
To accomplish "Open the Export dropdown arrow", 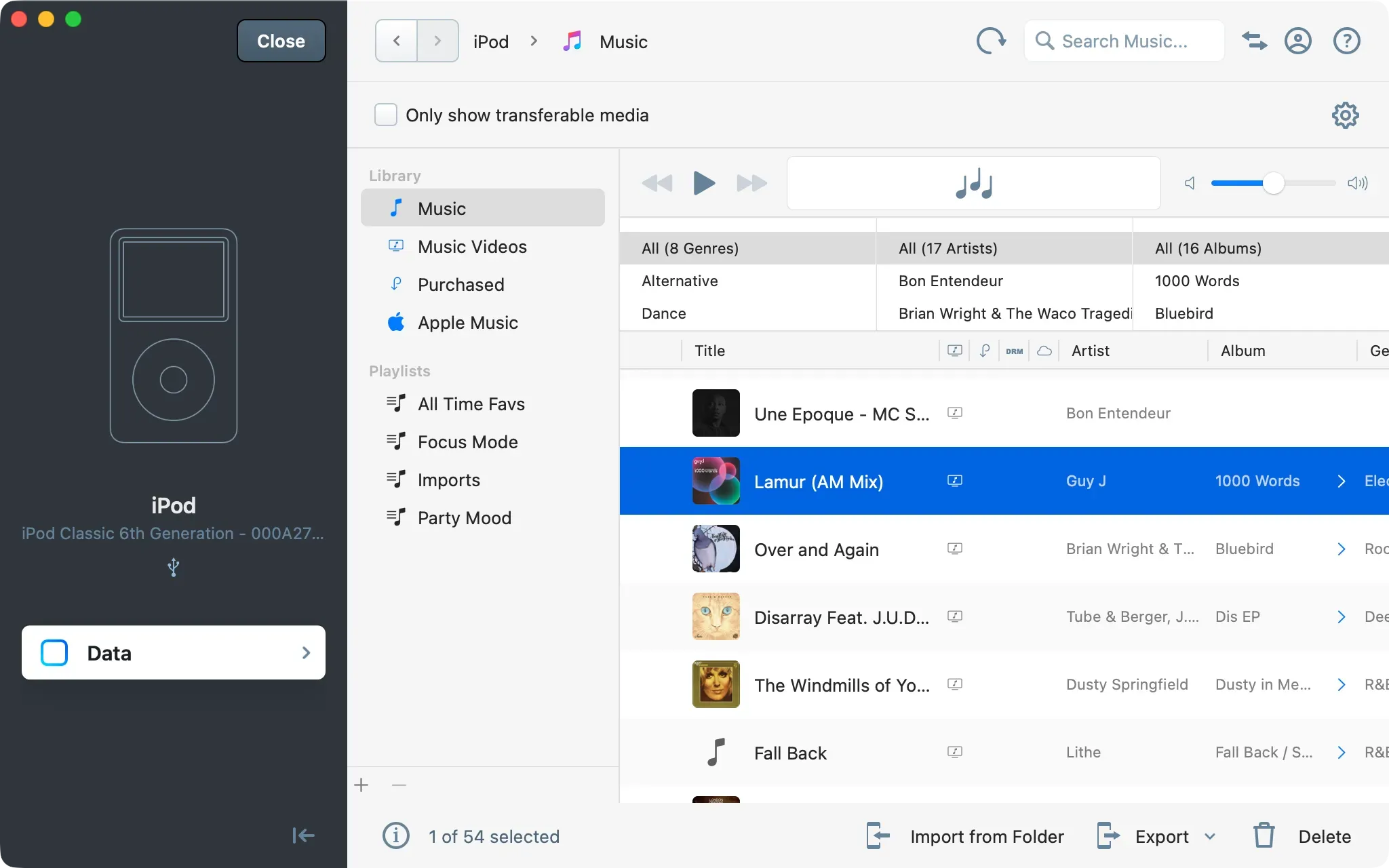I will pos(1210,836).
